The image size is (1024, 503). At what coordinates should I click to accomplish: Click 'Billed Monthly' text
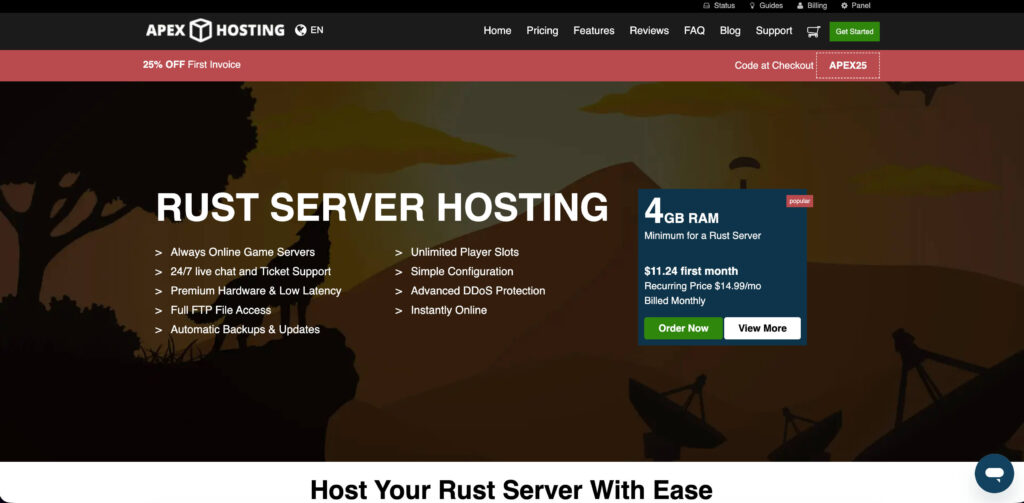tap(675, 301)
